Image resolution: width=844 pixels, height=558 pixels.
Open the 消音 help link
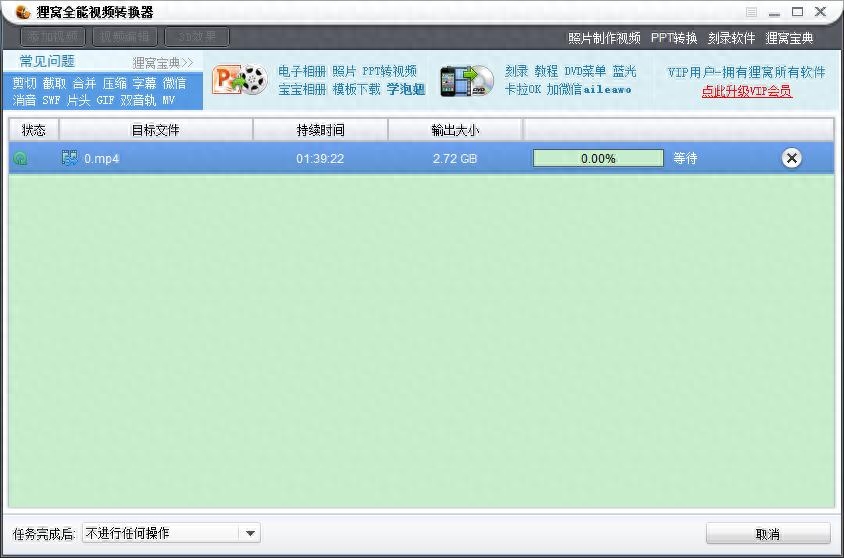pyautogui.click(x=24, y=100)
